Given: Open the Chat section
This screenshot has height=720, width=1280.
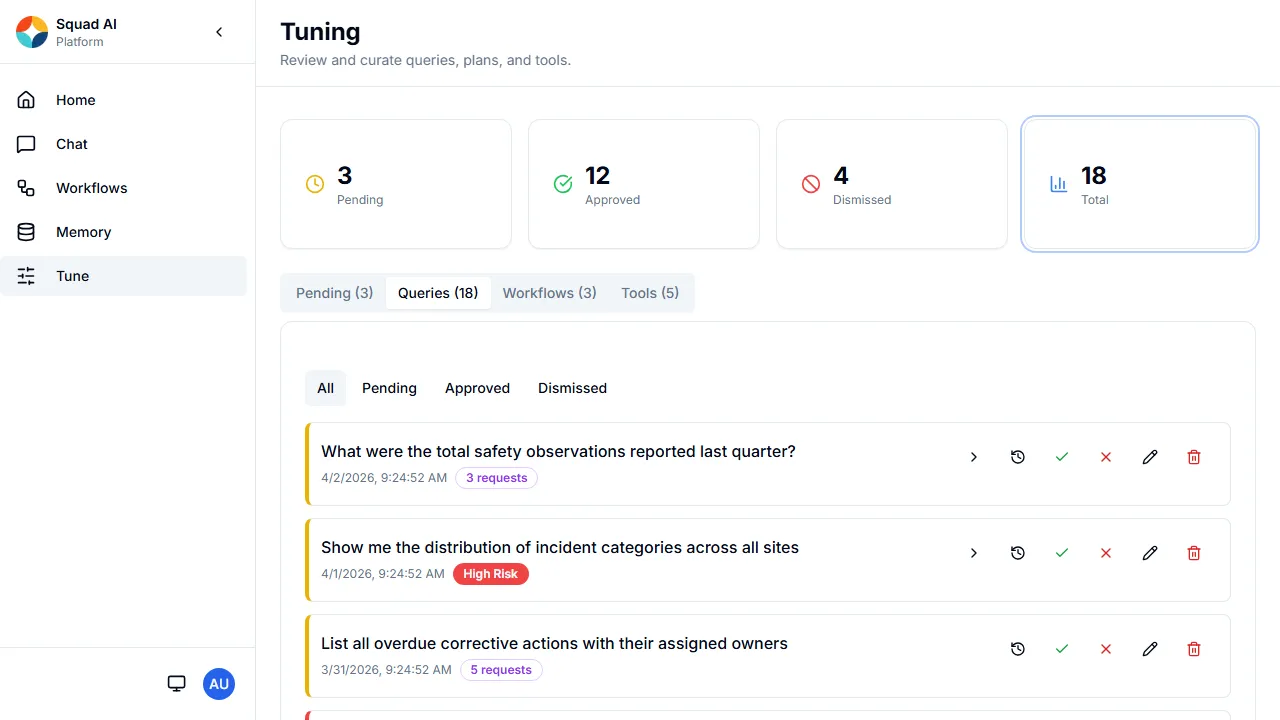Looking at the screenshot, I should (x=123, y=144).
